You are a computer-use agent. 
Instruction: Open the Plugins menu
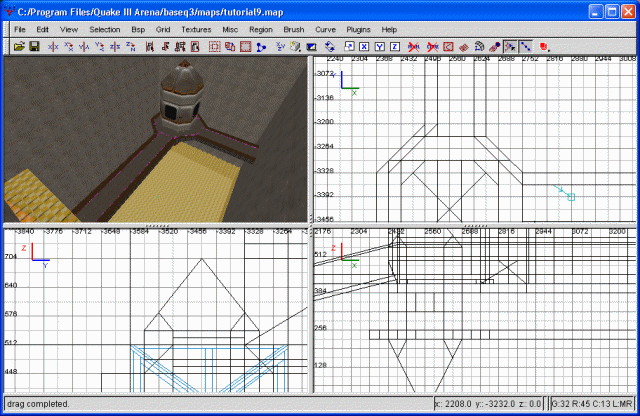point(358,29)
